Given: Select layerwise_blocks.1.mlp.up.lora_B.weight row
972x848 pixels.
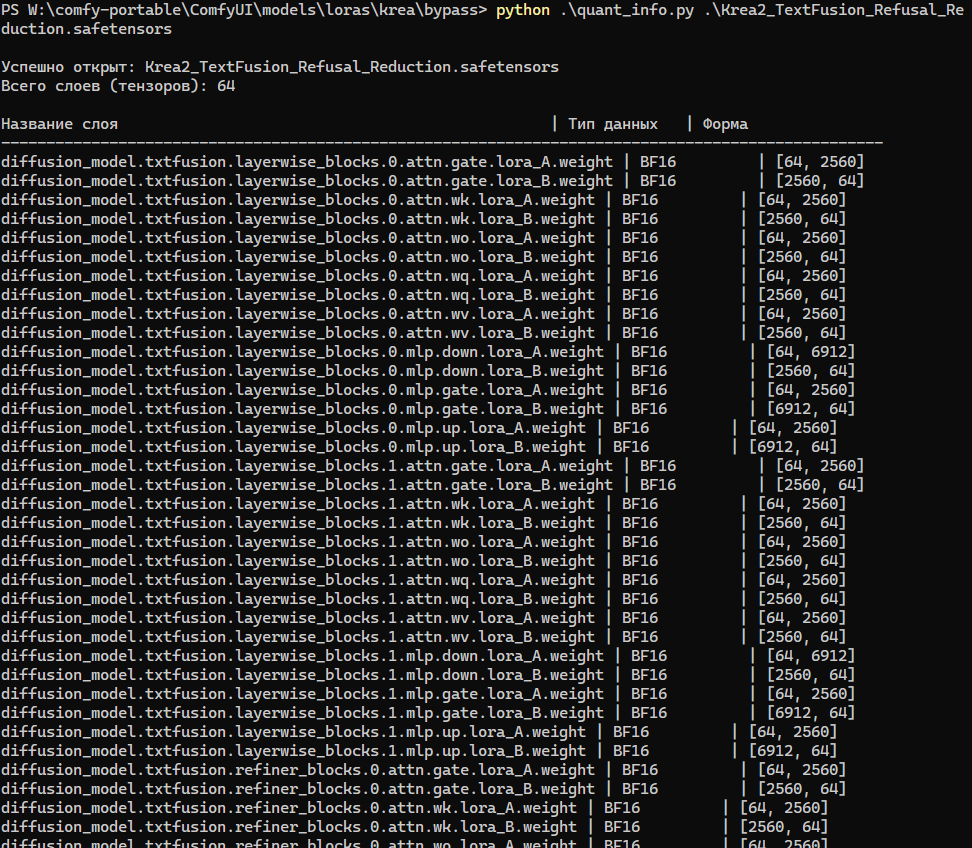Looking at the screenshot, I should (419, 751).
